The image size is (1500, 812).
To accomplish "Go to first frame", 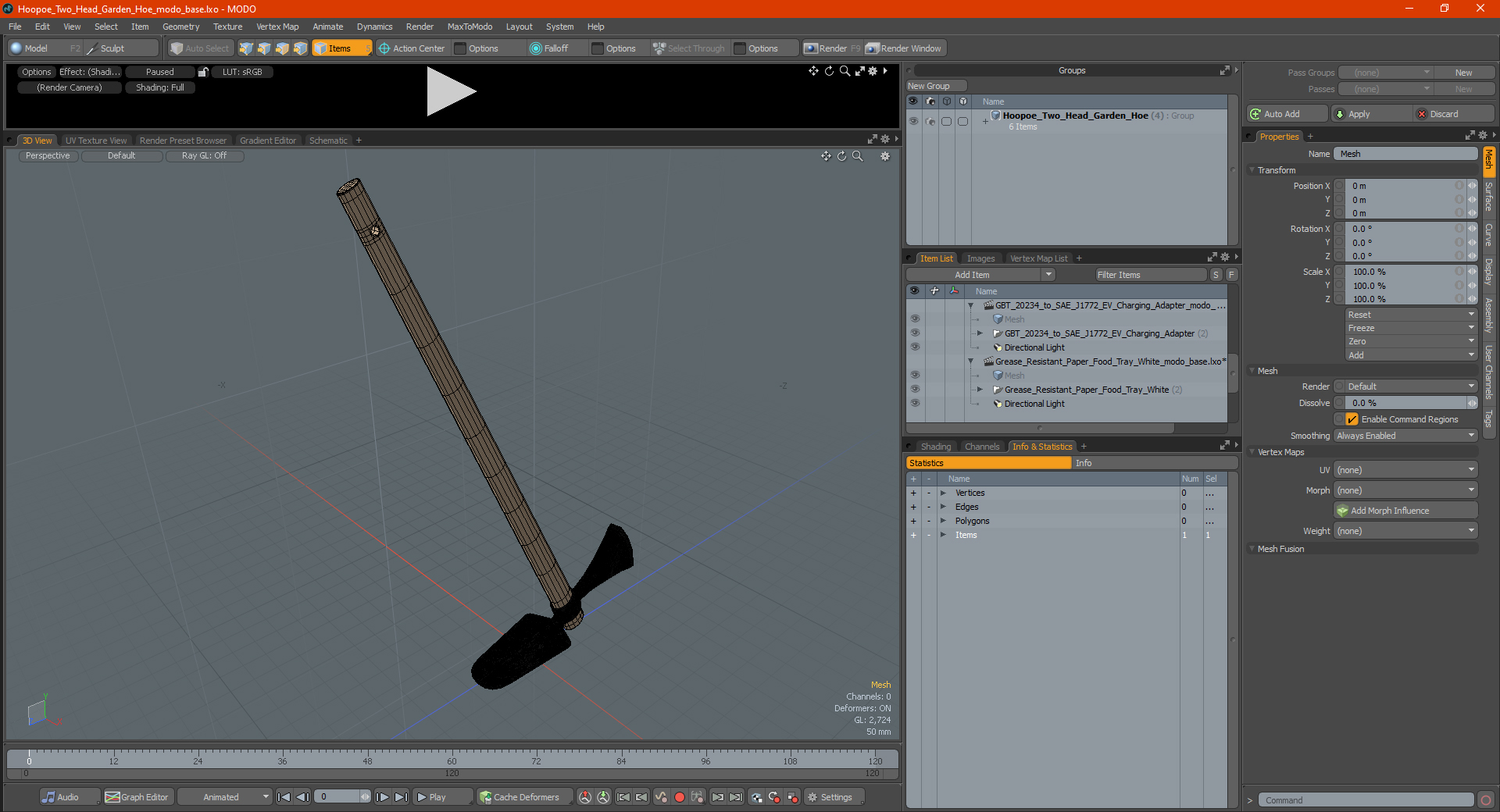I will tap(284, 797).
